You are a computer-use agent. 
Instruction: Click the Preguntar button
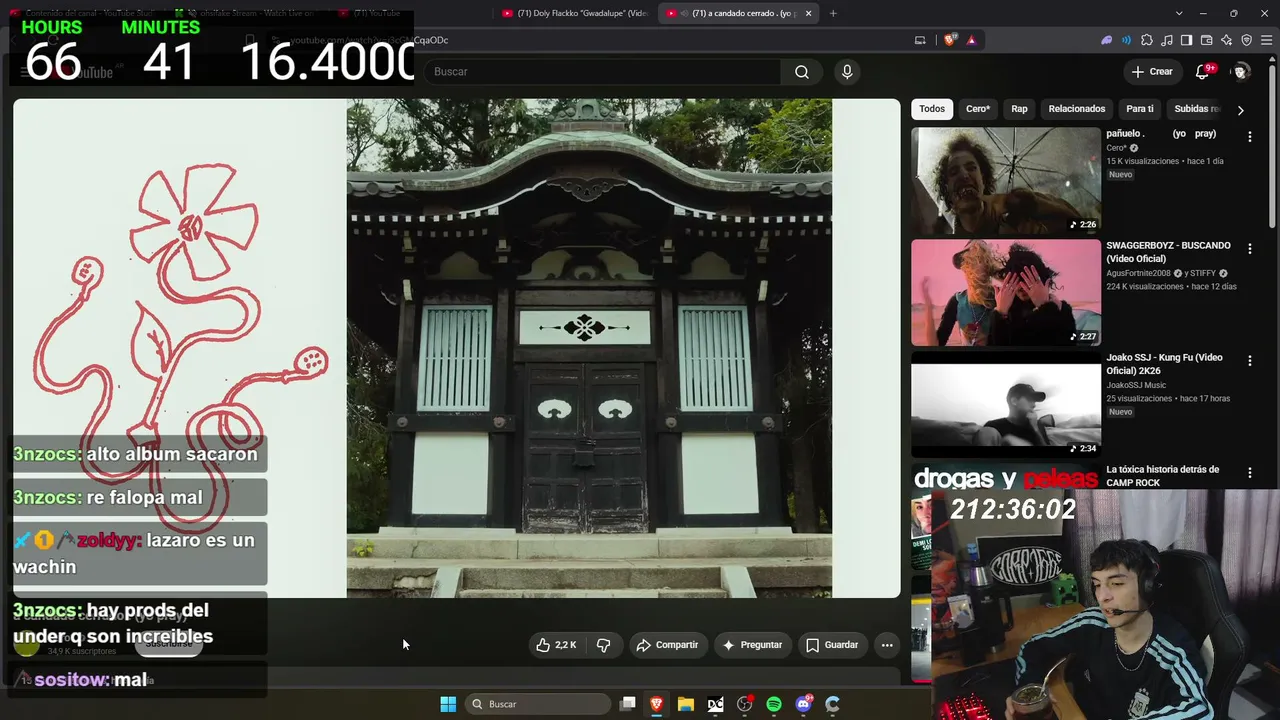pyautogui.click(x=752, y=645)
